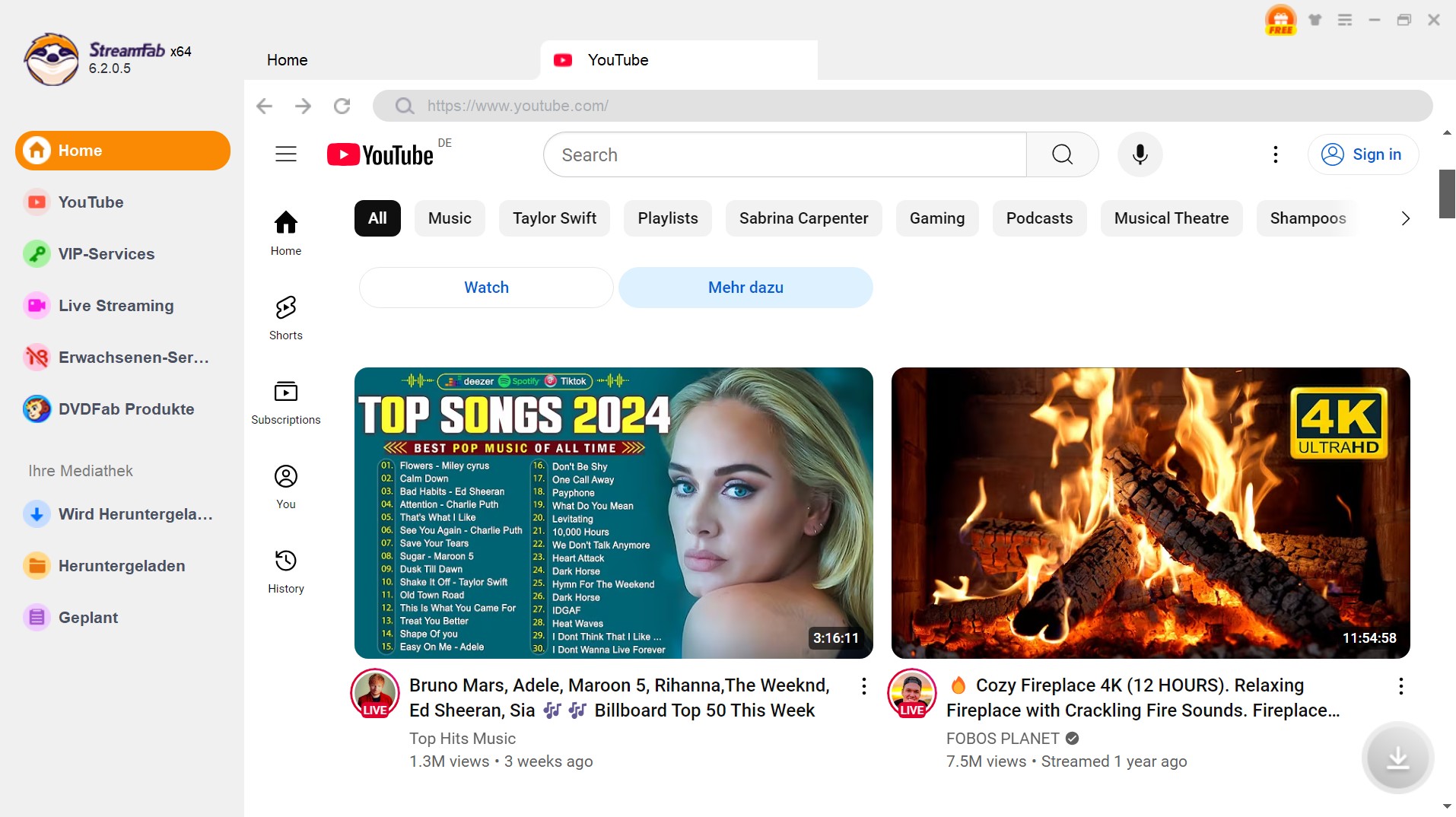Open History in the mini sidebar

[286, 571]
